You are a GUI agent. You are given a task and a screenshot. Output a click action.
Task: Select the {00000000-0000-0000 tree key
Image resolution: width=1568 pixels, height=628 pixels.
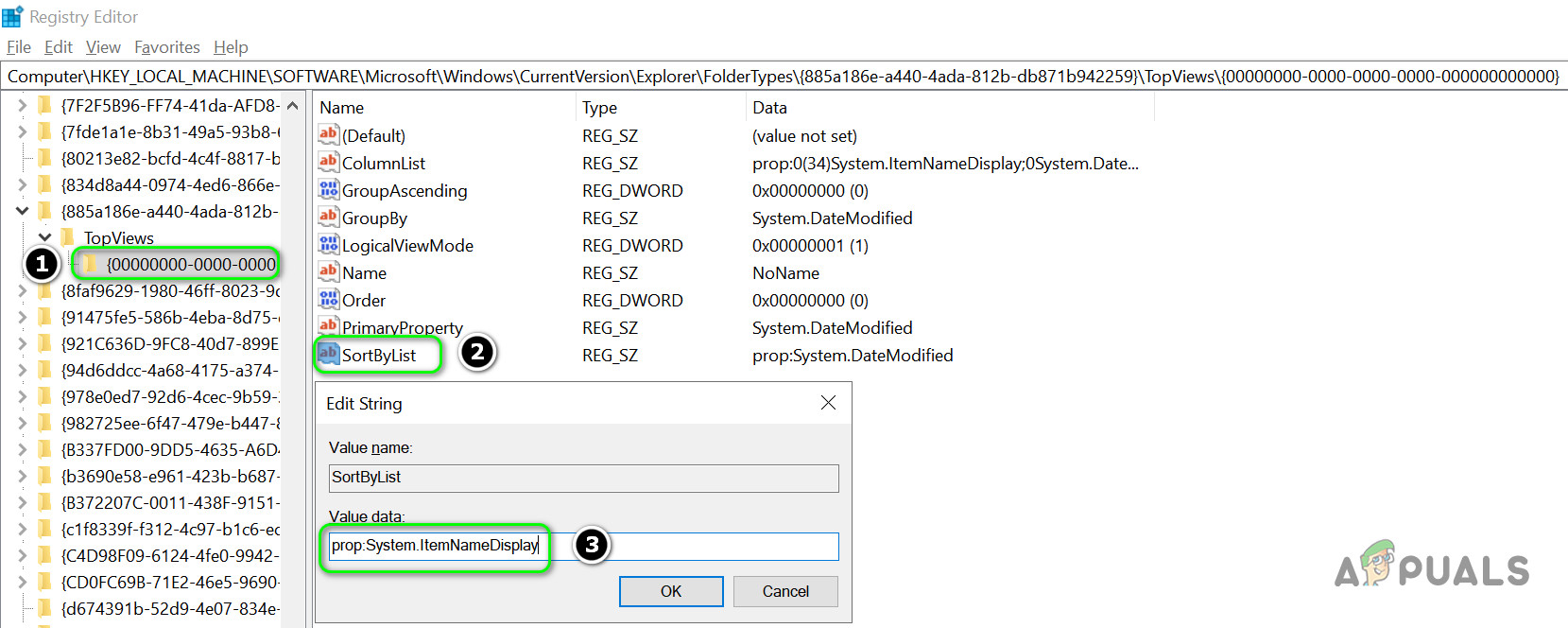pyautogui.click(x=190, y=265)
